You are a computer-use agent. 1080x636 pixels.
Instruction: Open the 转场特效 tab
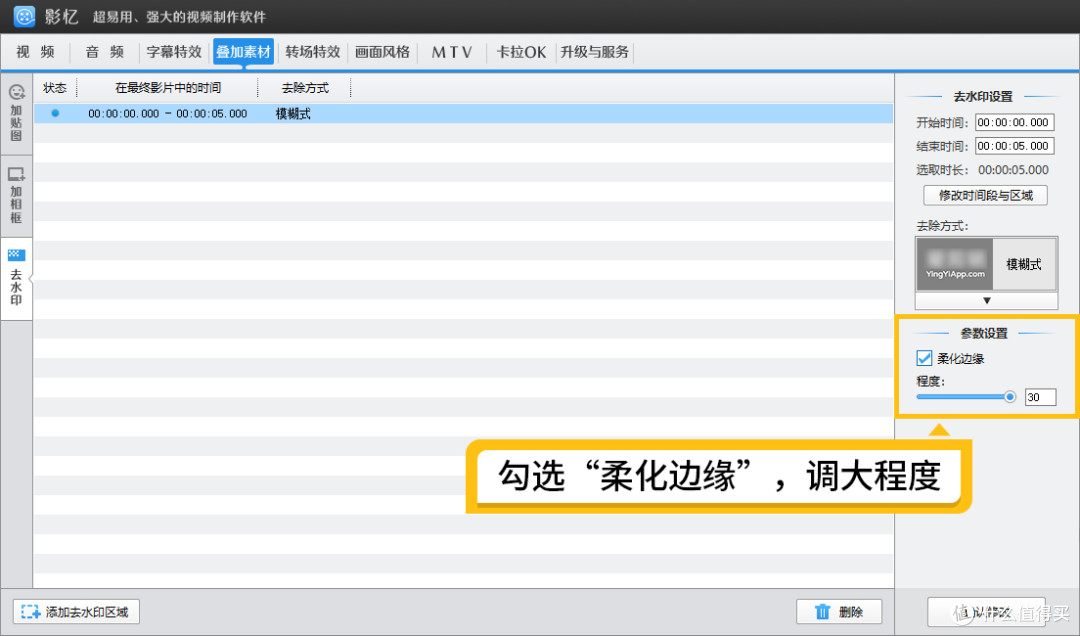pyautogui.click(x=313, y=52)
